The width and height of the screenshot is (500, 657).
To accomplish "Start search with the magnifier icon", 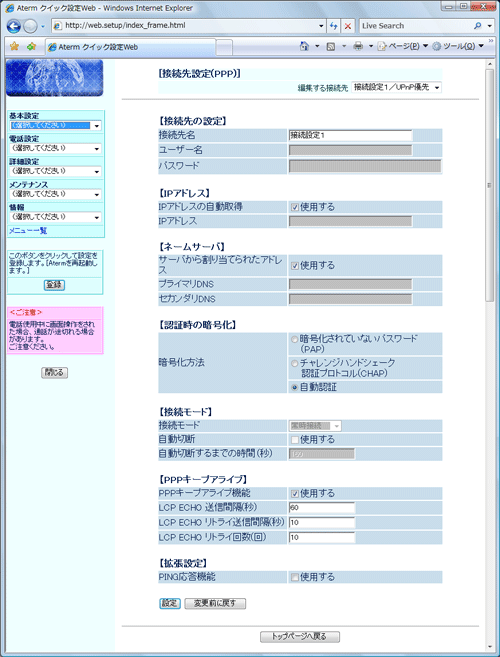I will pyautogui.click(x=478, y=26).
